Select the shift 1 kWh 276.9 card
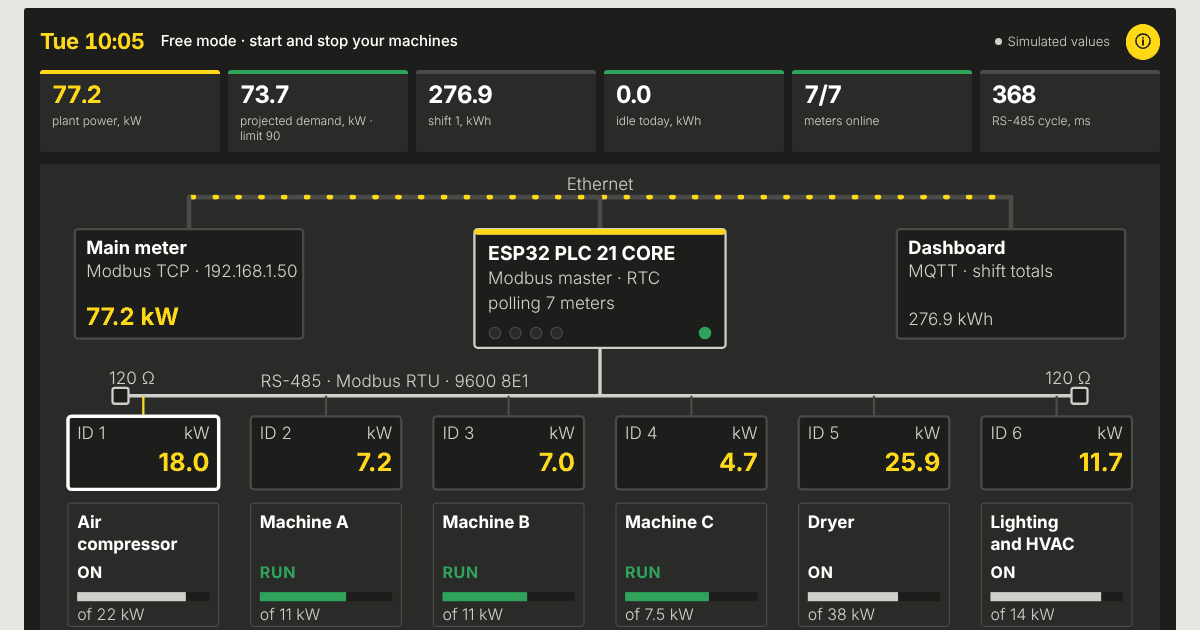 click(506, 111)
